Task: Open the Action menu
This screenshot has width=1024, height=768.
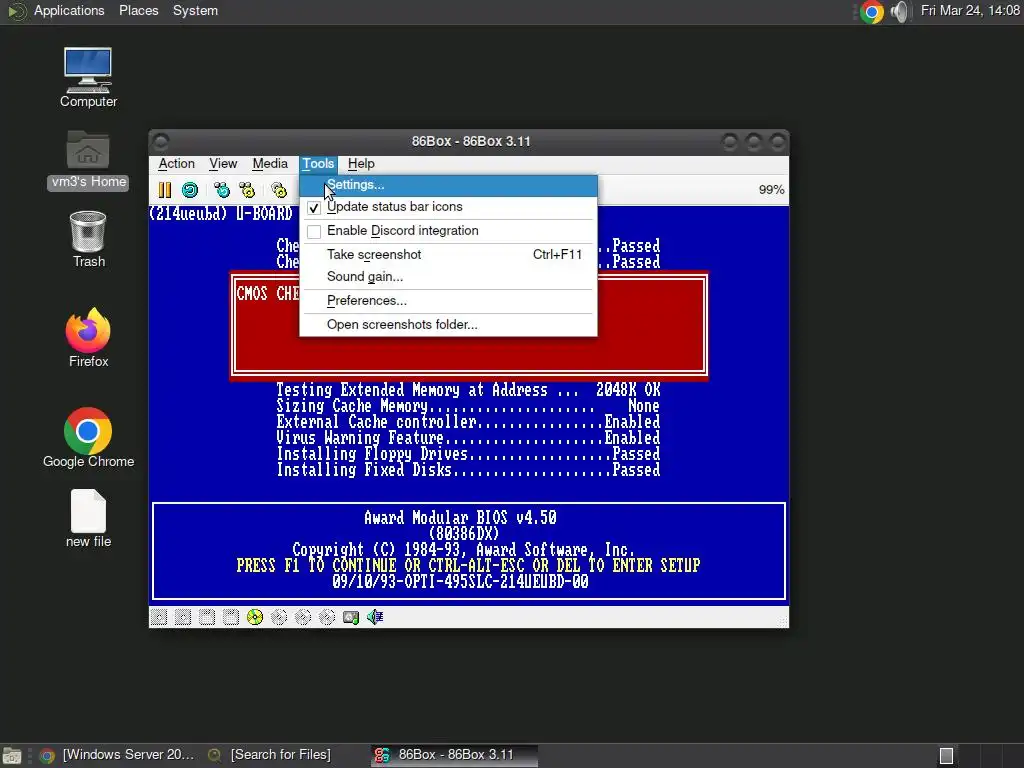Action: pyautogui.click(x=176, y=164)
